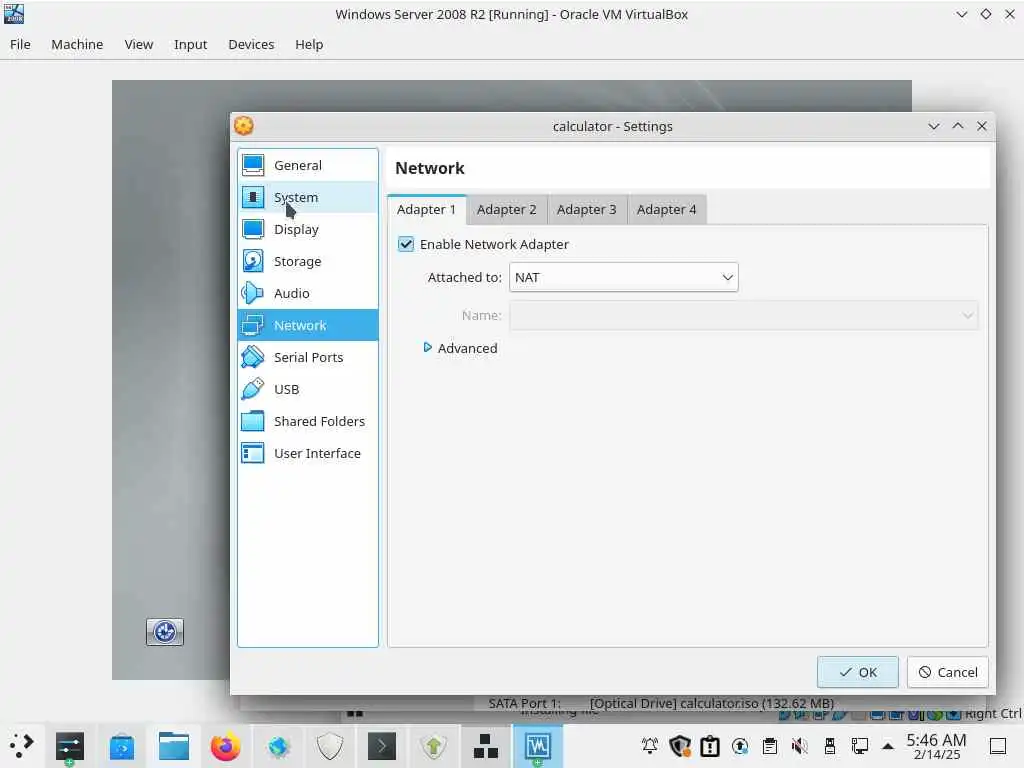Go to the Storage settings category
This screenshot has height=768, width=1024.
point(308,261)
